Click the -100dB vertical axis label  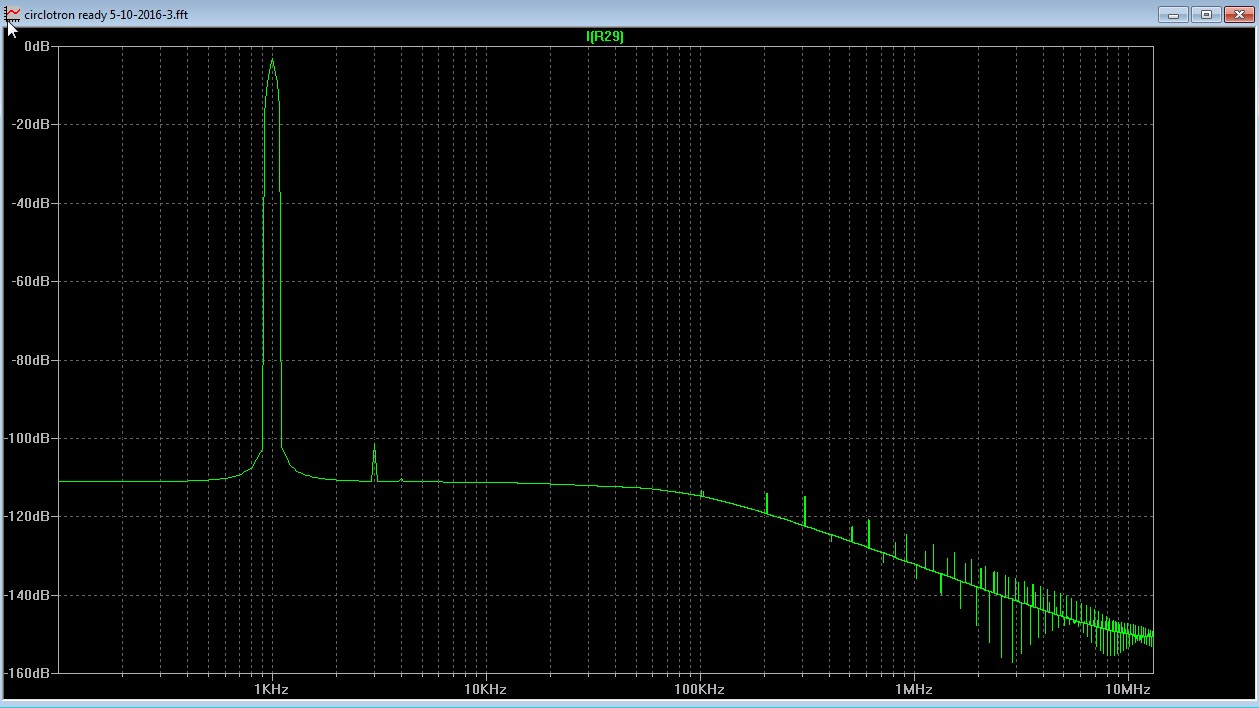[x=28, y=438]
